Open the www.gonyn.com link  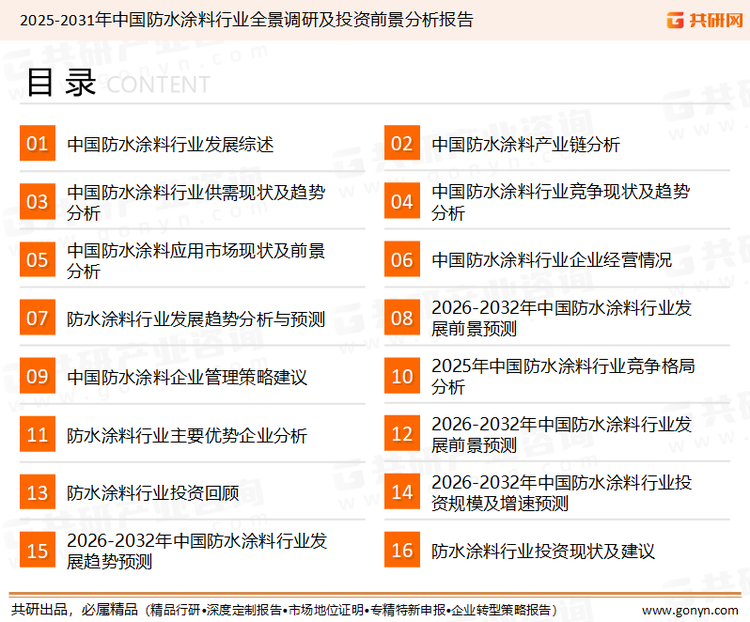690,611
